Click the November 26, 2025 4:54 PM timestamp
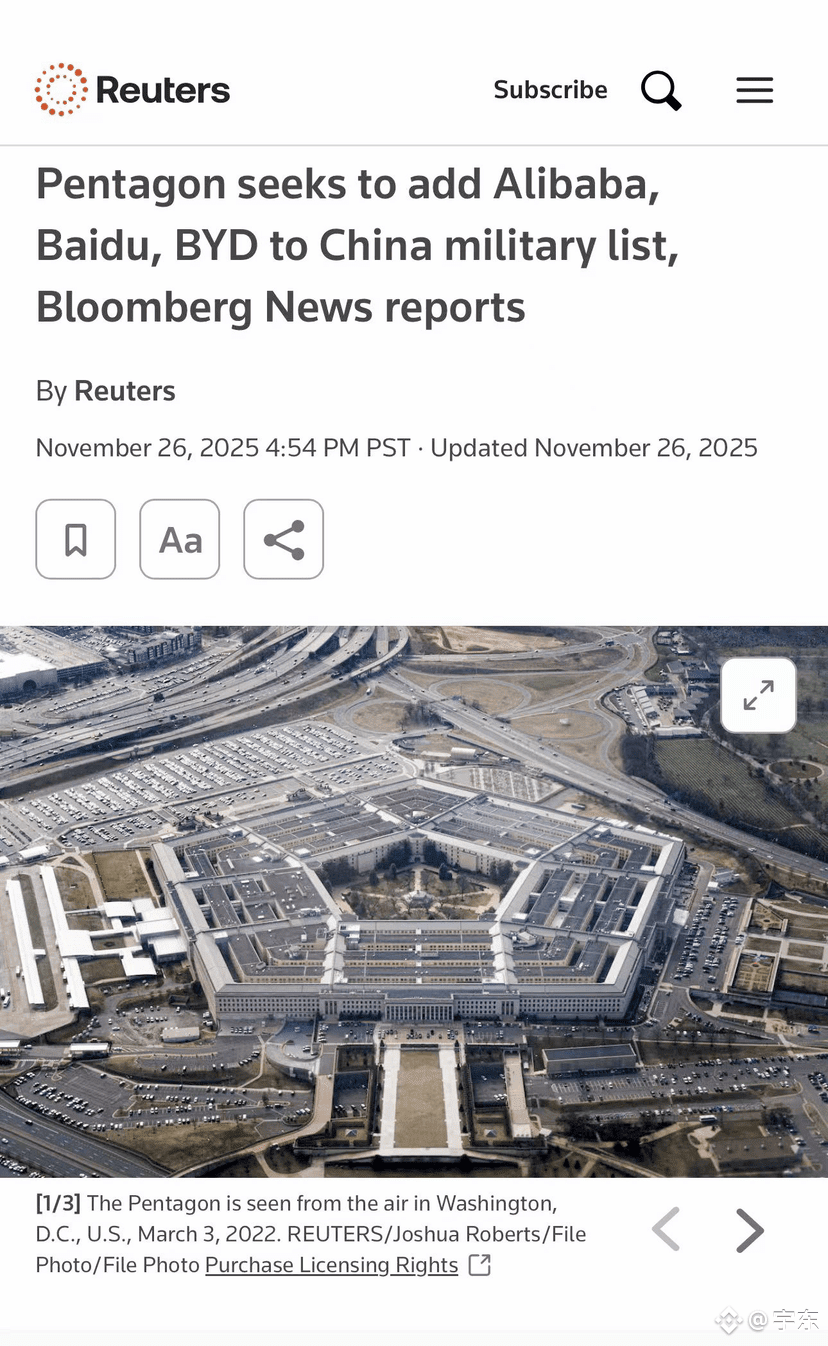This screenshot has width=828, height=1346. tap(223, 448)
